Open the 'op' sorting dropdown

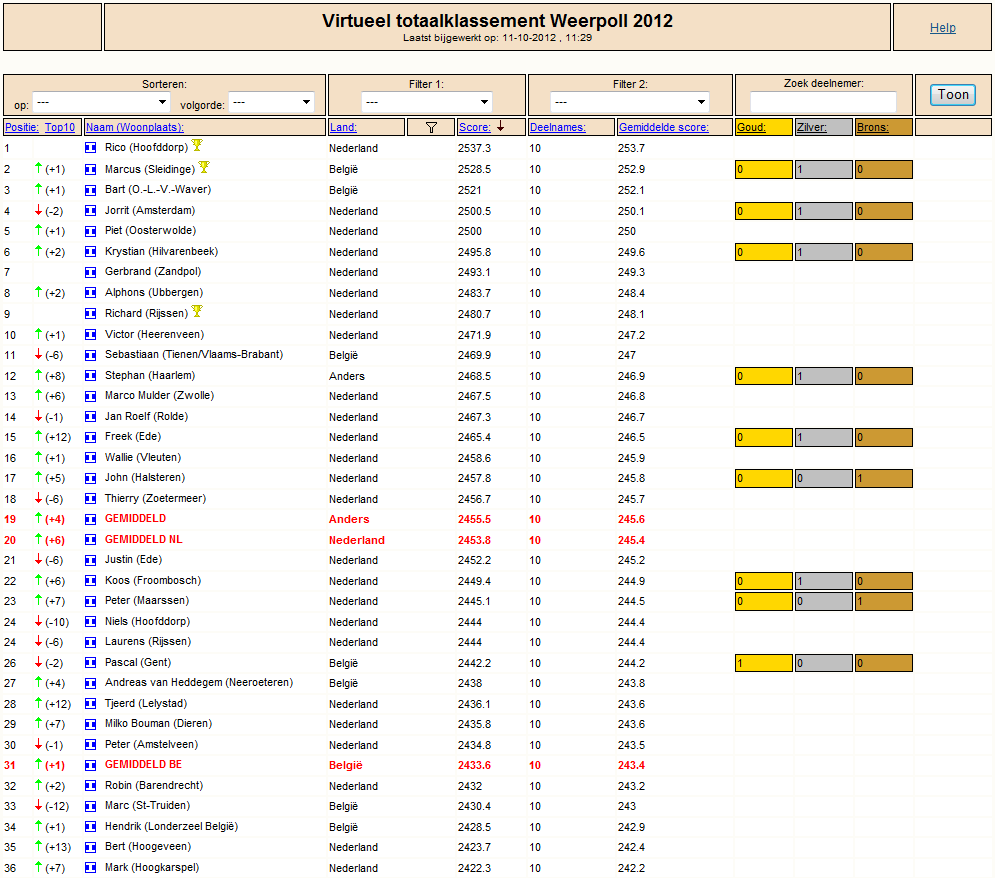click(x=102, y=102)
